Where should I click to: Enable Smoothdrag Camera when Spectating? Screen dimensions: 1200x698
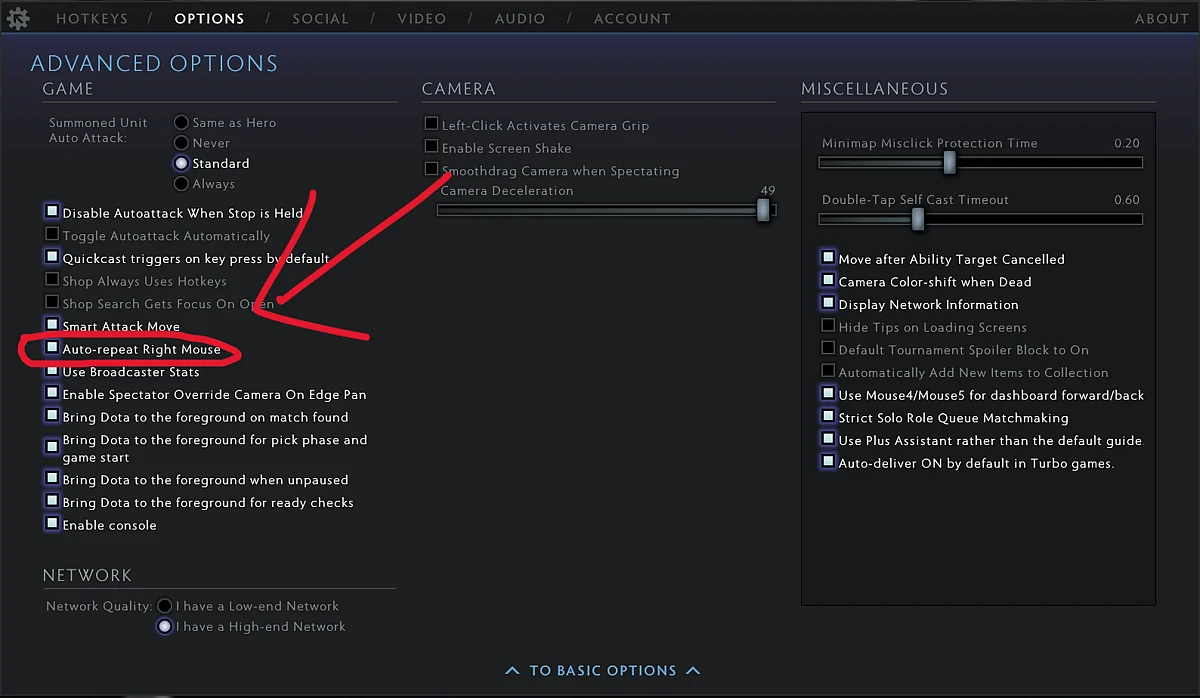432,169
